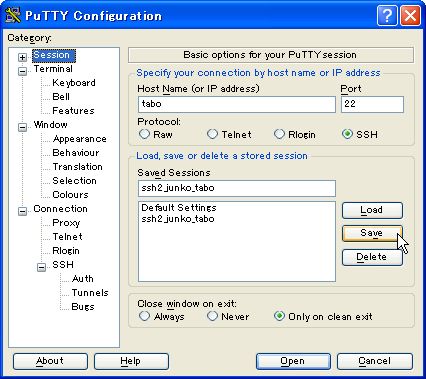The height and width of the screenshot is (379, 426).
Task: Open the Selection settings category
Action: pos(74,181)
